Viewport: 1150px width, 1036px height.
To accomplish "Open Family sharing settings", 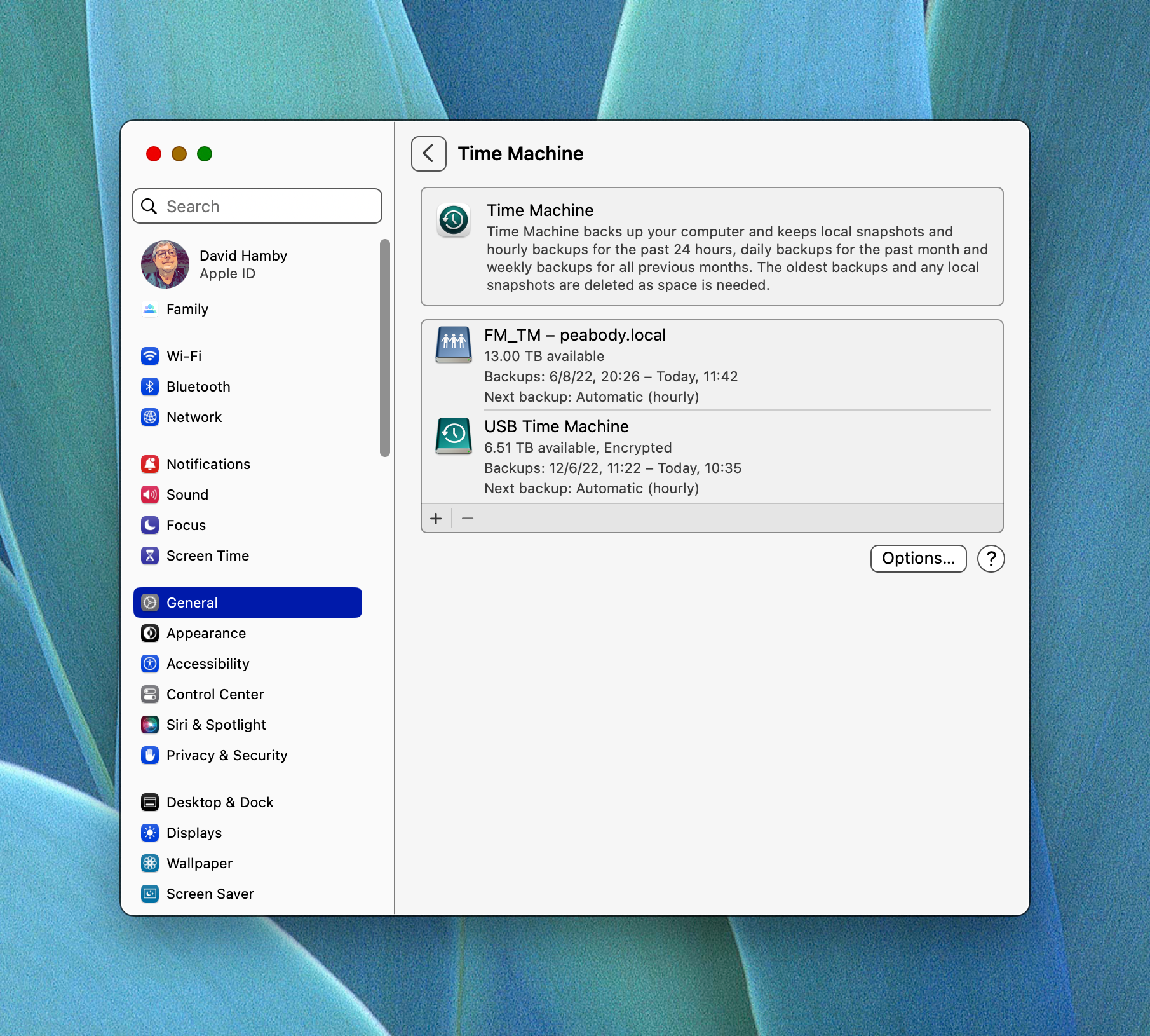I will [x=187, y=309].
